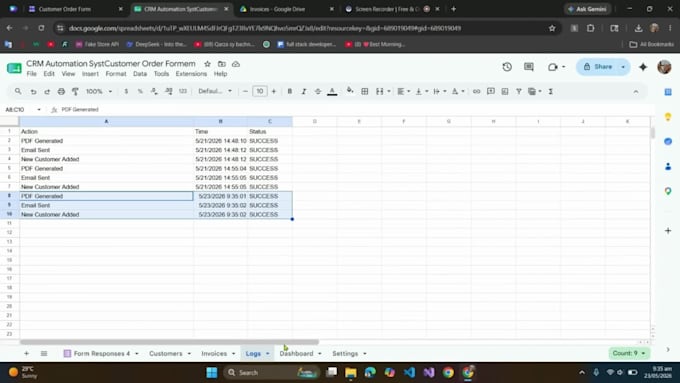
Task: Click the Ask Gemini button
Action: coord(588,9)
